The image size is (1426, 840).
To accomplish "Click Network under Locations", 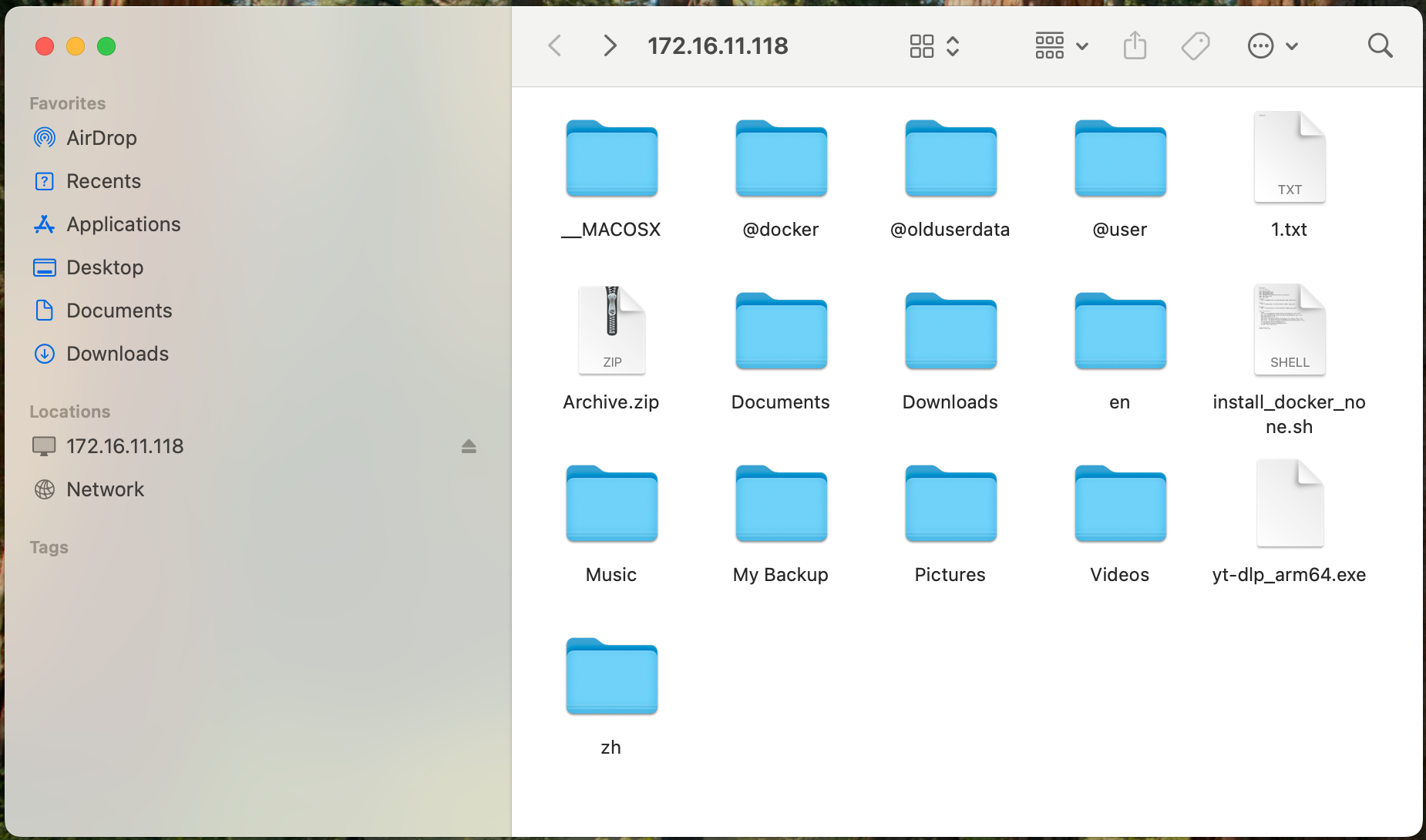I will [x=105, y=489].
